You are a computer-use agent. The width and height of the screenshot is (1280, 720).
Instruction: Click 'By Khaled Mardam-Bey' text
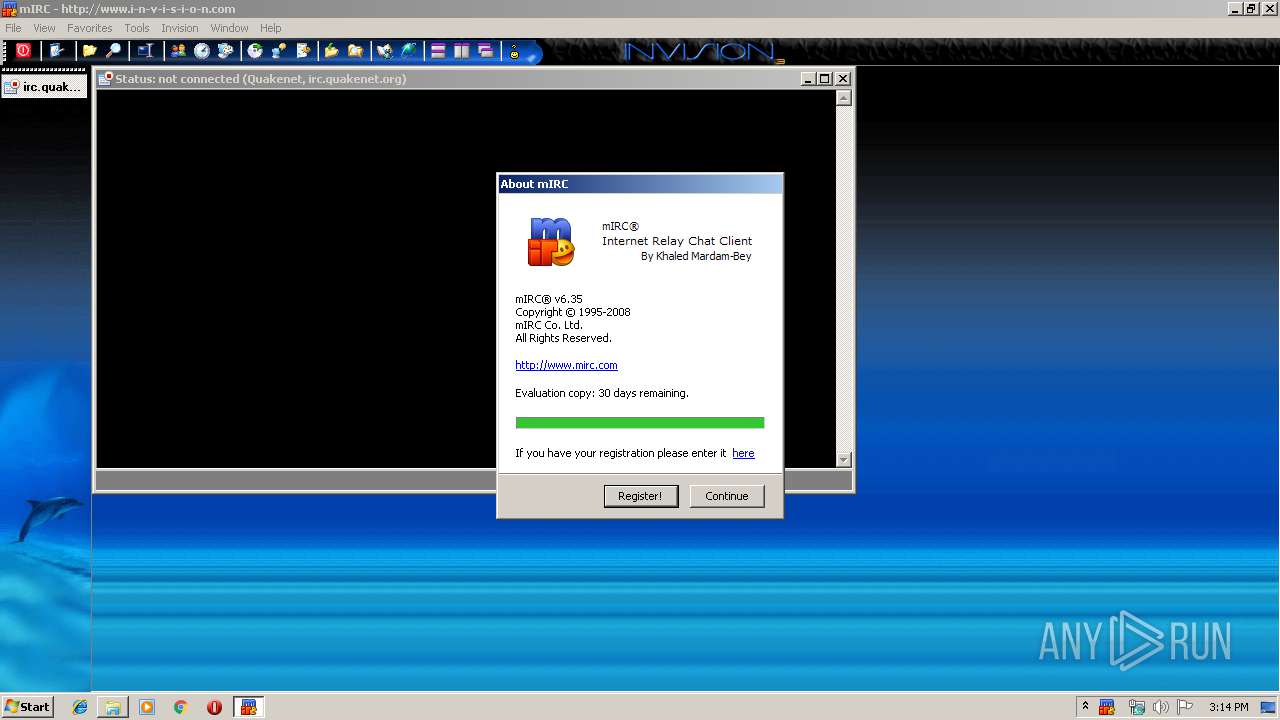click(696, 256)
